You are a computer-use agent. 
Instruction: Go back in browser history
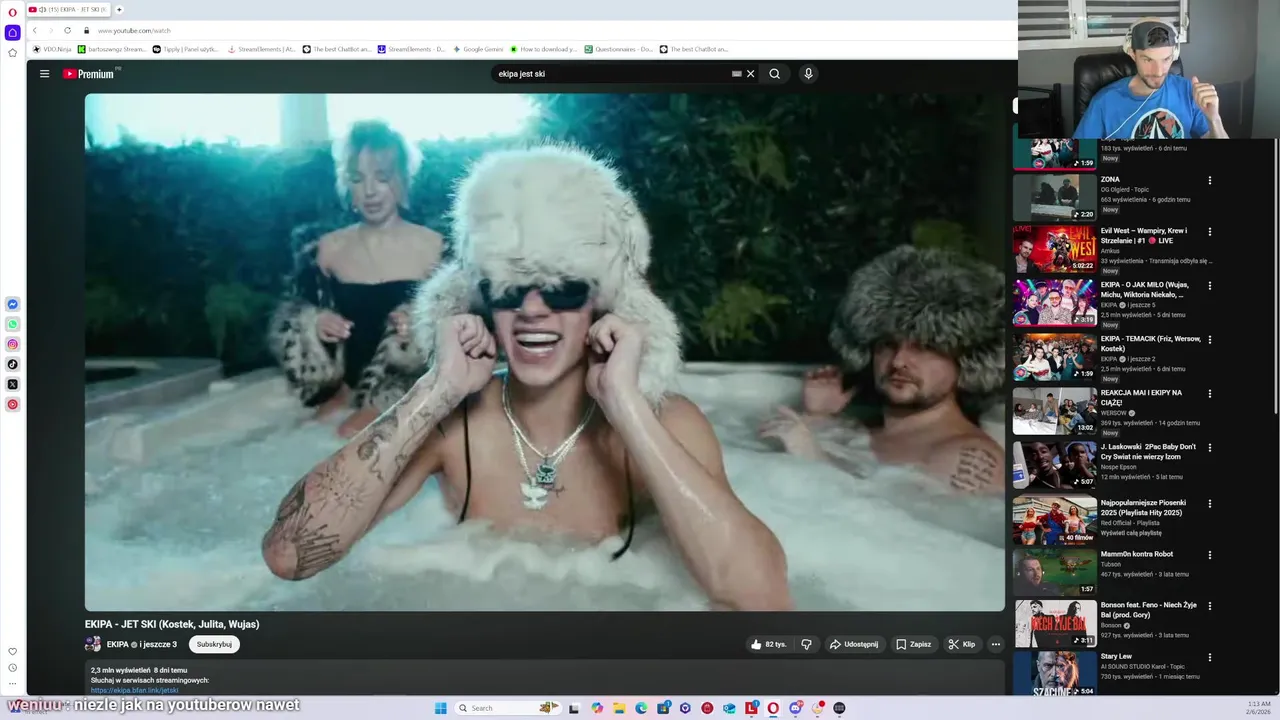[x=34, y=30]
